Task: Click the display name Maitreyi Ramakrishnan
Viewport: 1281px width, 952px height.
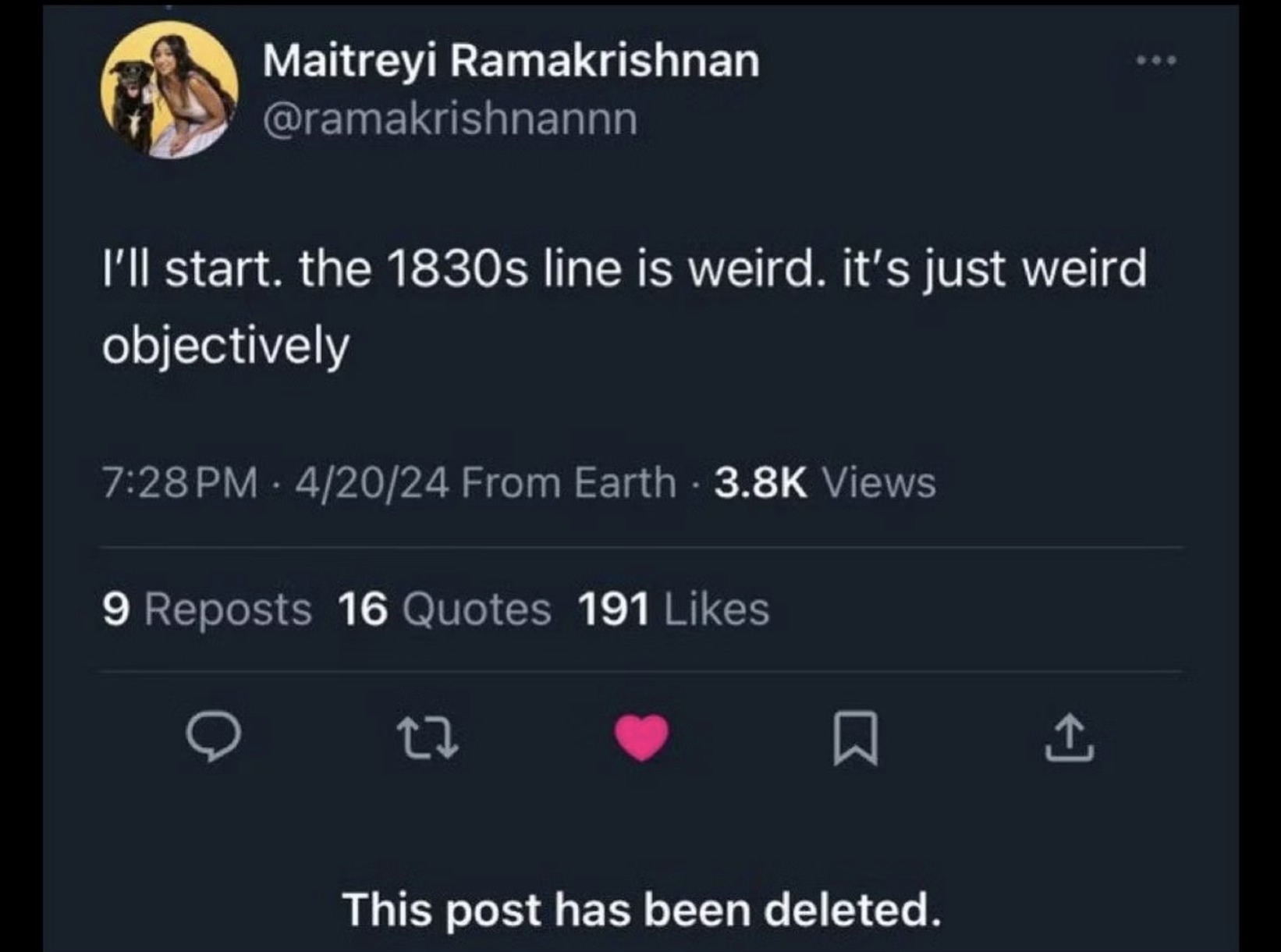Action: tap(511, 61)
